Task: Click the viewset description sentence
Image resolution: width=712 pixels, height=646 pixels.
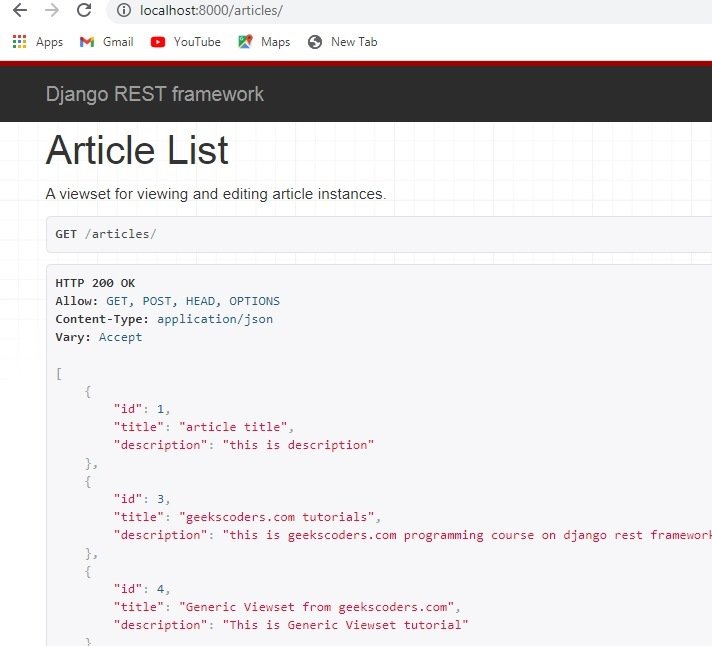Action: 216,194
